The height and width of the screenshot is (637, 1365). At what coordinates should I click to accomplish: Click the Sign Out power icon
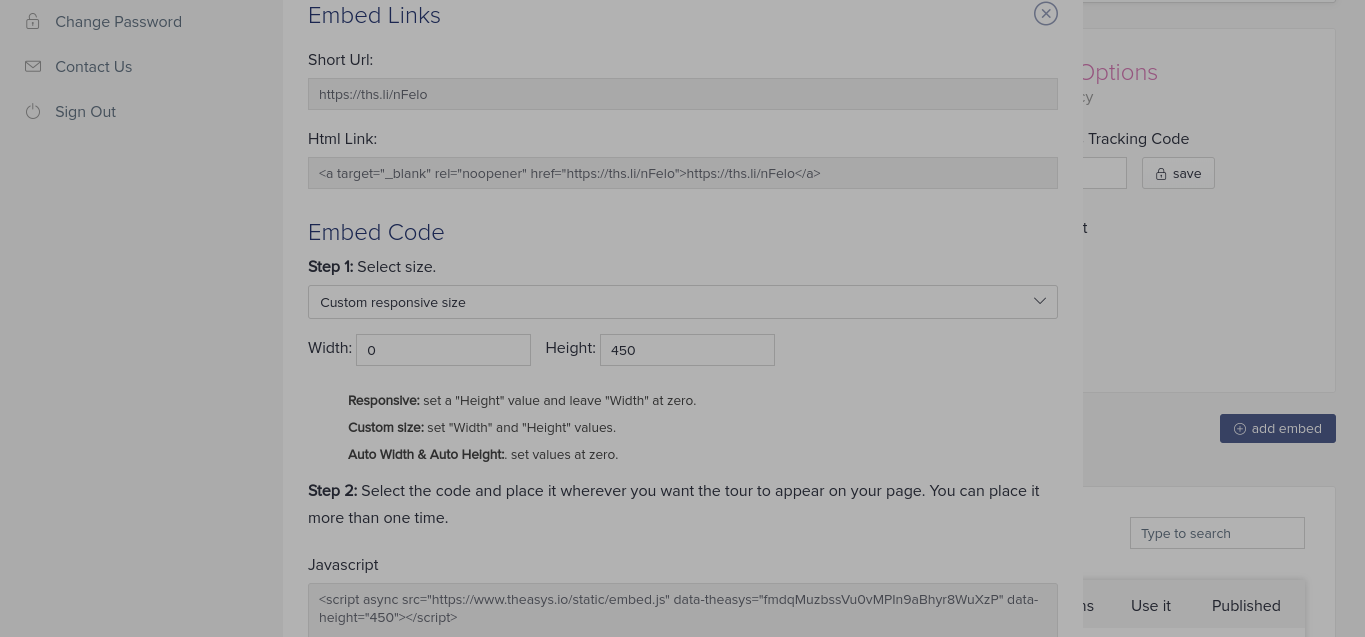click(x=33, y=111)
